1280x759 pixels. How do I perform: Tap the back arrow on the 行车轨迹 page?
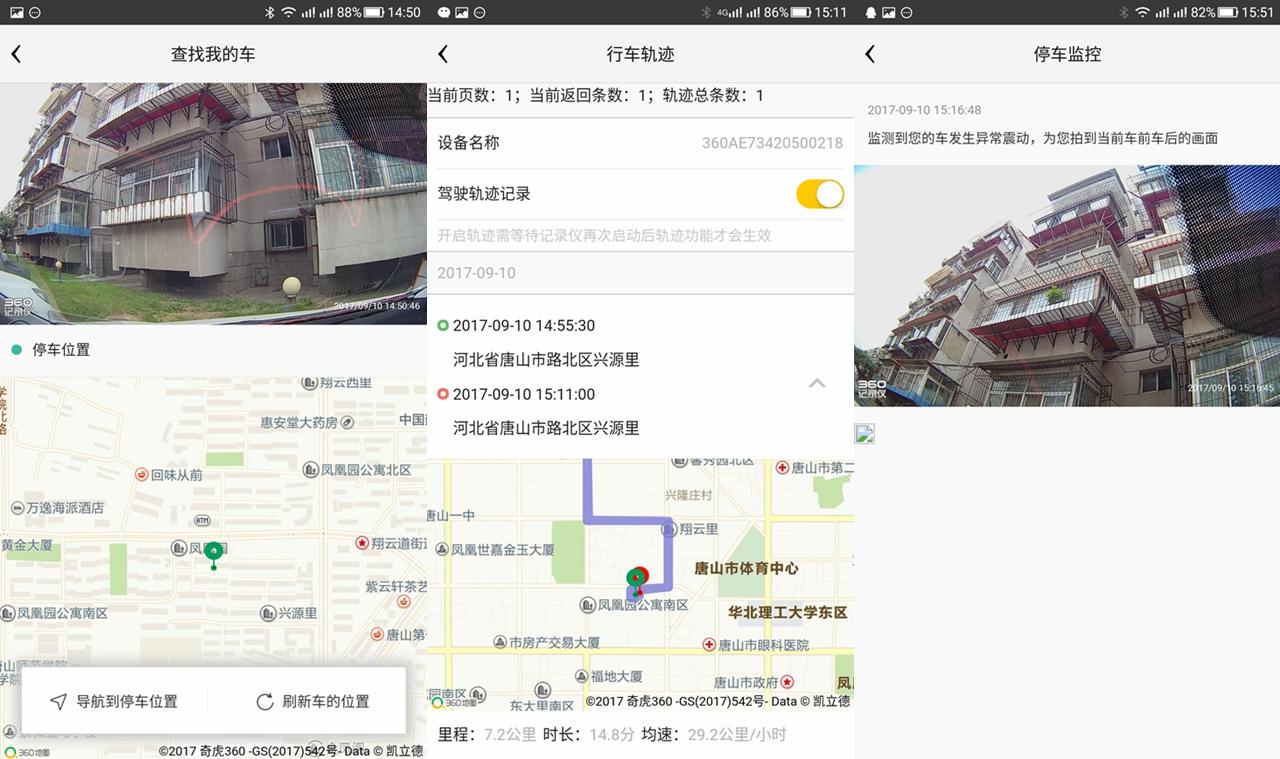click(444, 54)
